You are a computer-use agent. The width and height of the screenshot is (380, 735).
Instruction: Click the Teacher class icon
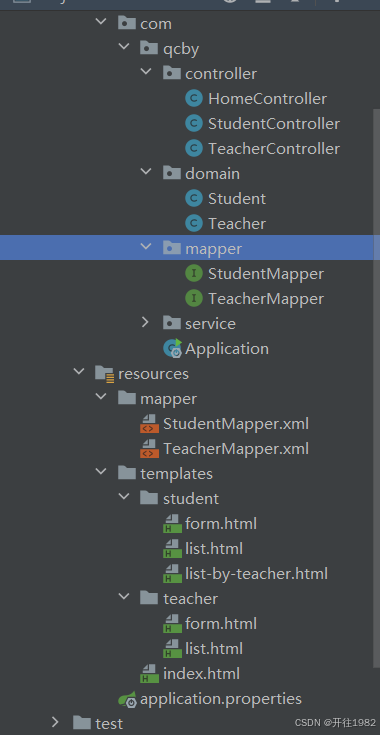tap(194, 224)
